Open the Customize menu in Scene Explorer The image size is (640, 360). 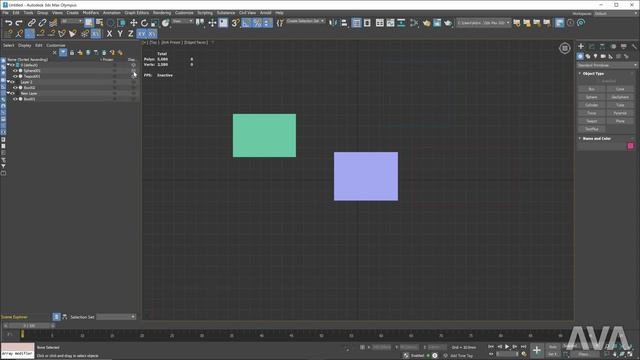point(56,46)
